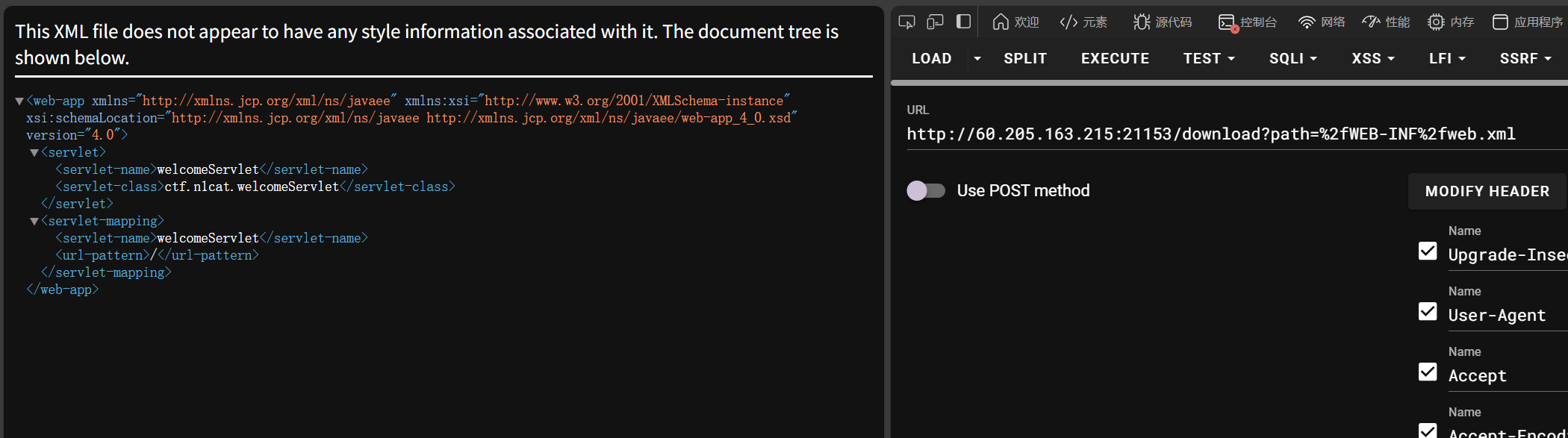Open the 性能 performance gauge icon

tap(1371, 22)
